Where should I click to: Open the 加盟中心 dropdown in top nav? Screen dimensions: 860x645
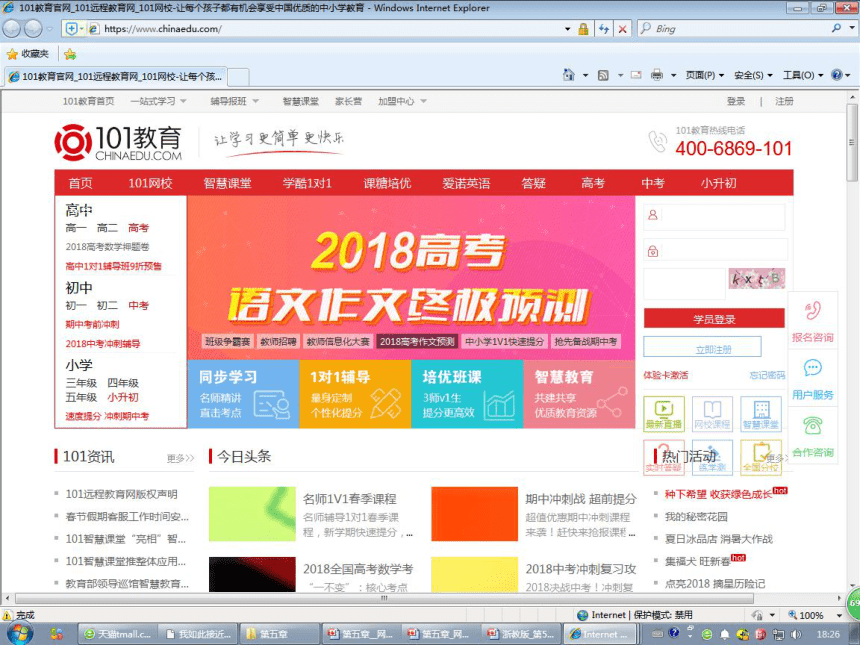click(x=402, y=101)
